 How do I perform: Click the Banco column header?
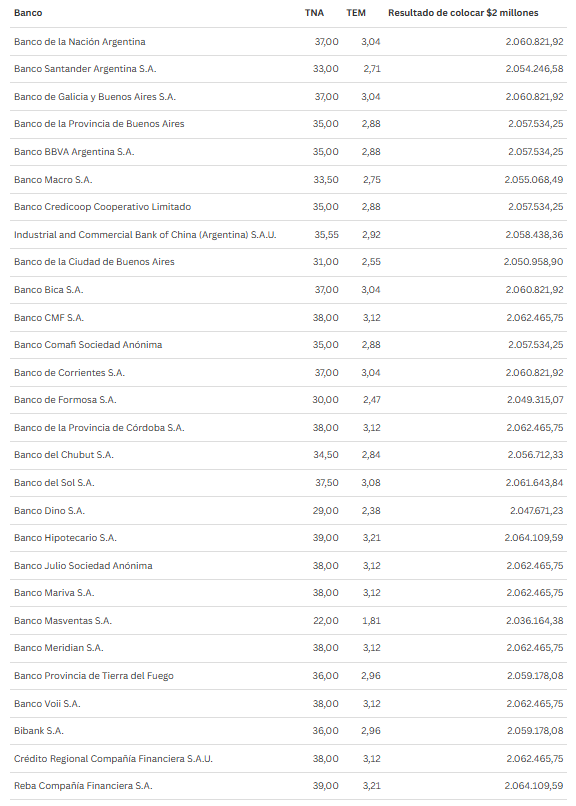28,13
